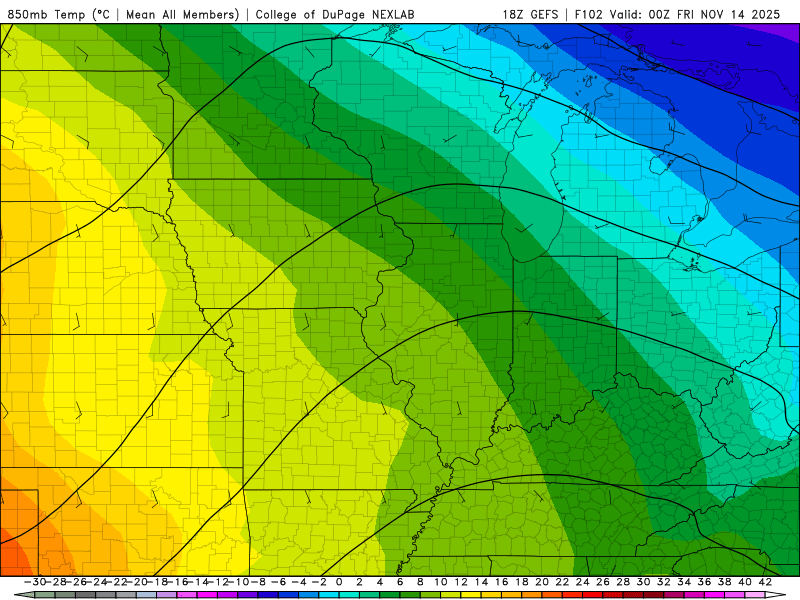The image size is (800, 600).
Task: Click the left arrow end of color bar
Action: pyautogui.click(x=24, y=595)
